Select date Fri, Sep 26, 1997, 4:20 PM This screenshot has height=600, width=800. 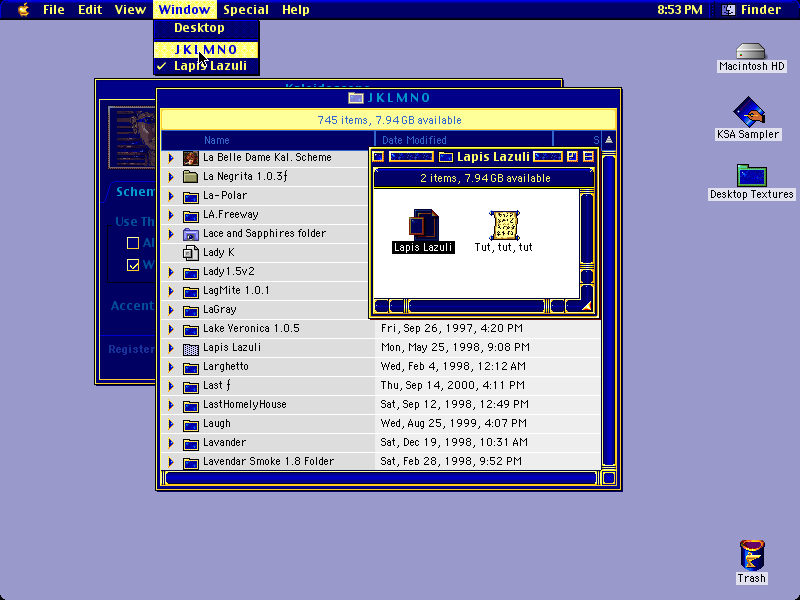pos(452,329)
